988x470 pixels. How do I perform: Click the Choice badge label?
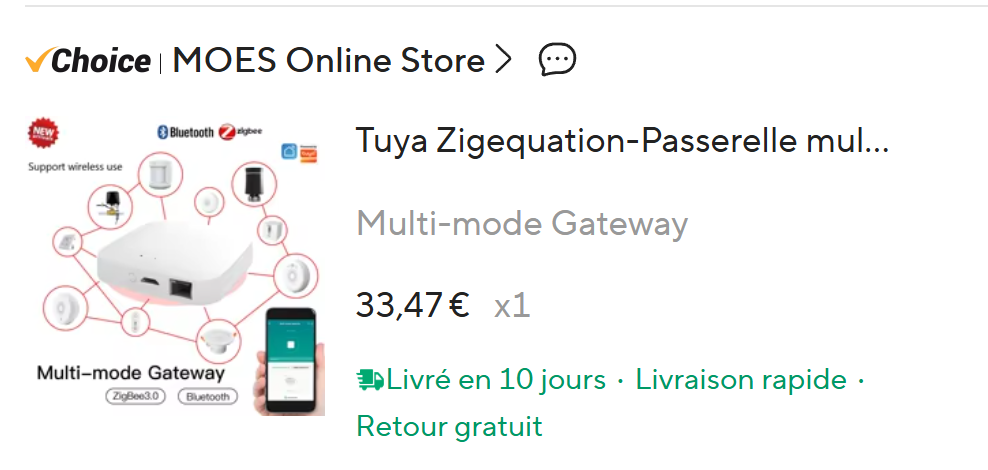(x=88, y=60)
